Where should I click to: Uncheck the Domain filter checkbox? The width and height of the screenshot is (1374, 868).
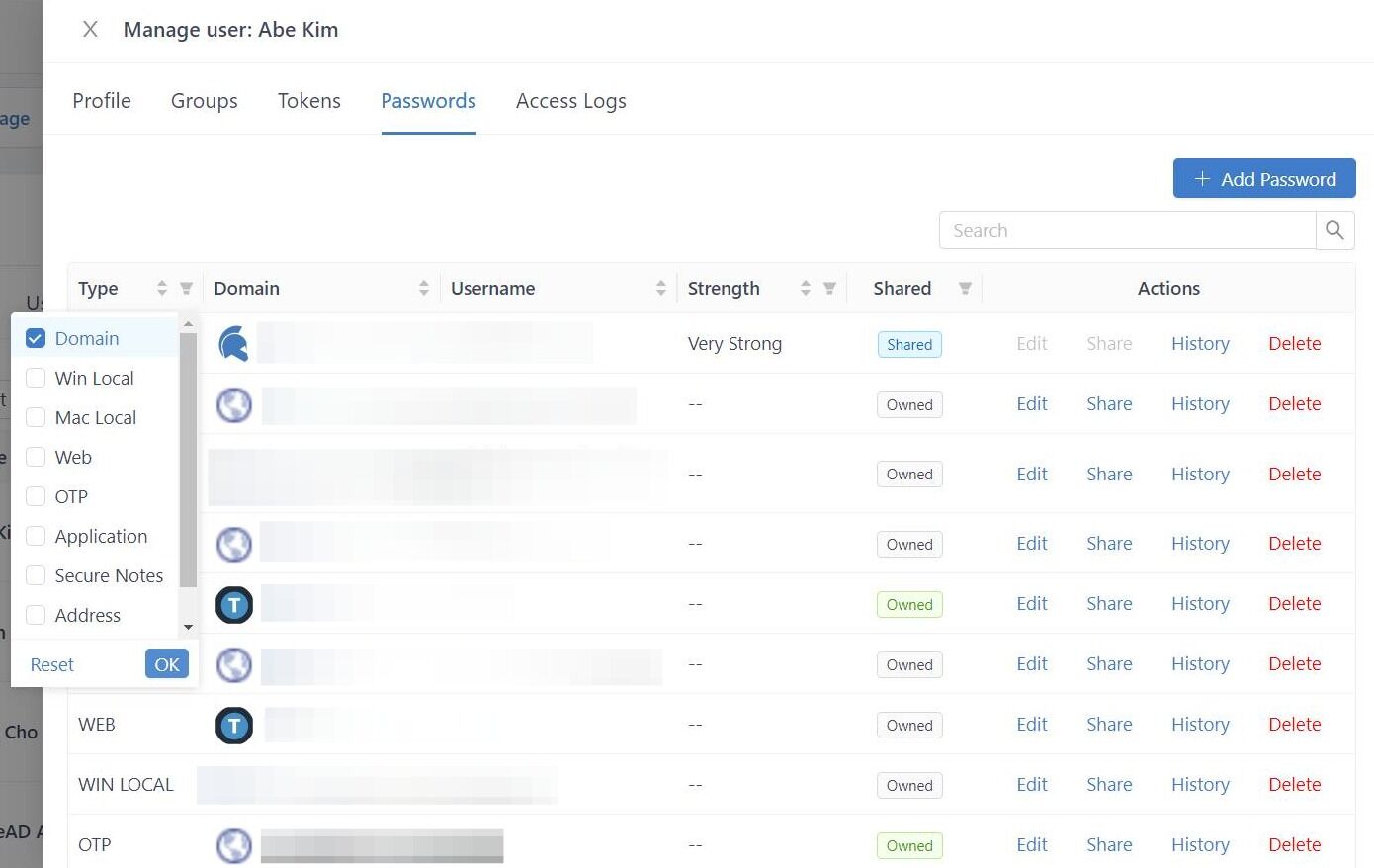(x=36, y=338)
